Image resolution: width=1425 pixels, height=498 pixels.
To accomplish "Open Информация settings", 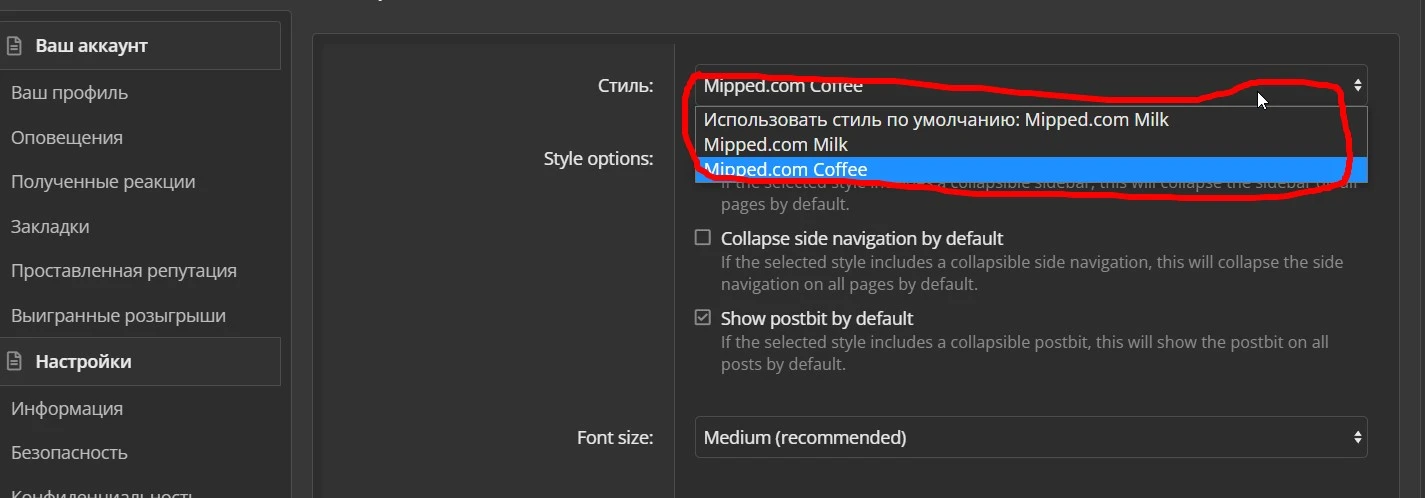I will pyautogui.click(x=67, y=409).
